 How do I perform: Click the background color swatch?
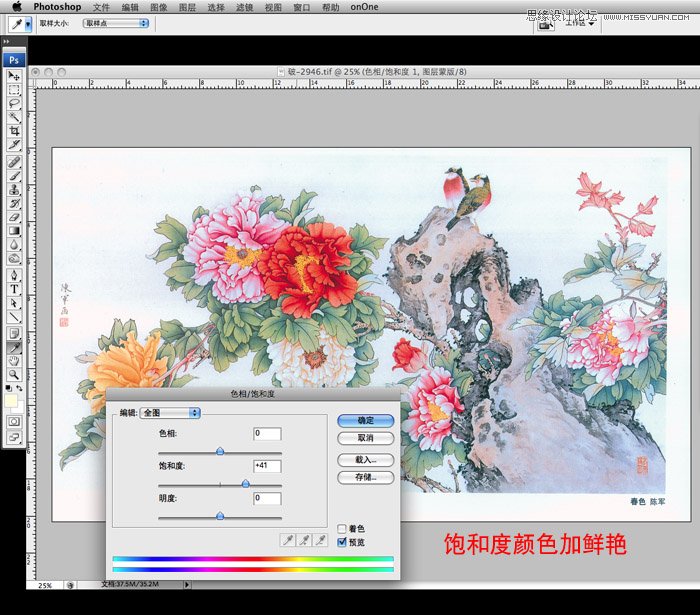click(x=21, y=407)
